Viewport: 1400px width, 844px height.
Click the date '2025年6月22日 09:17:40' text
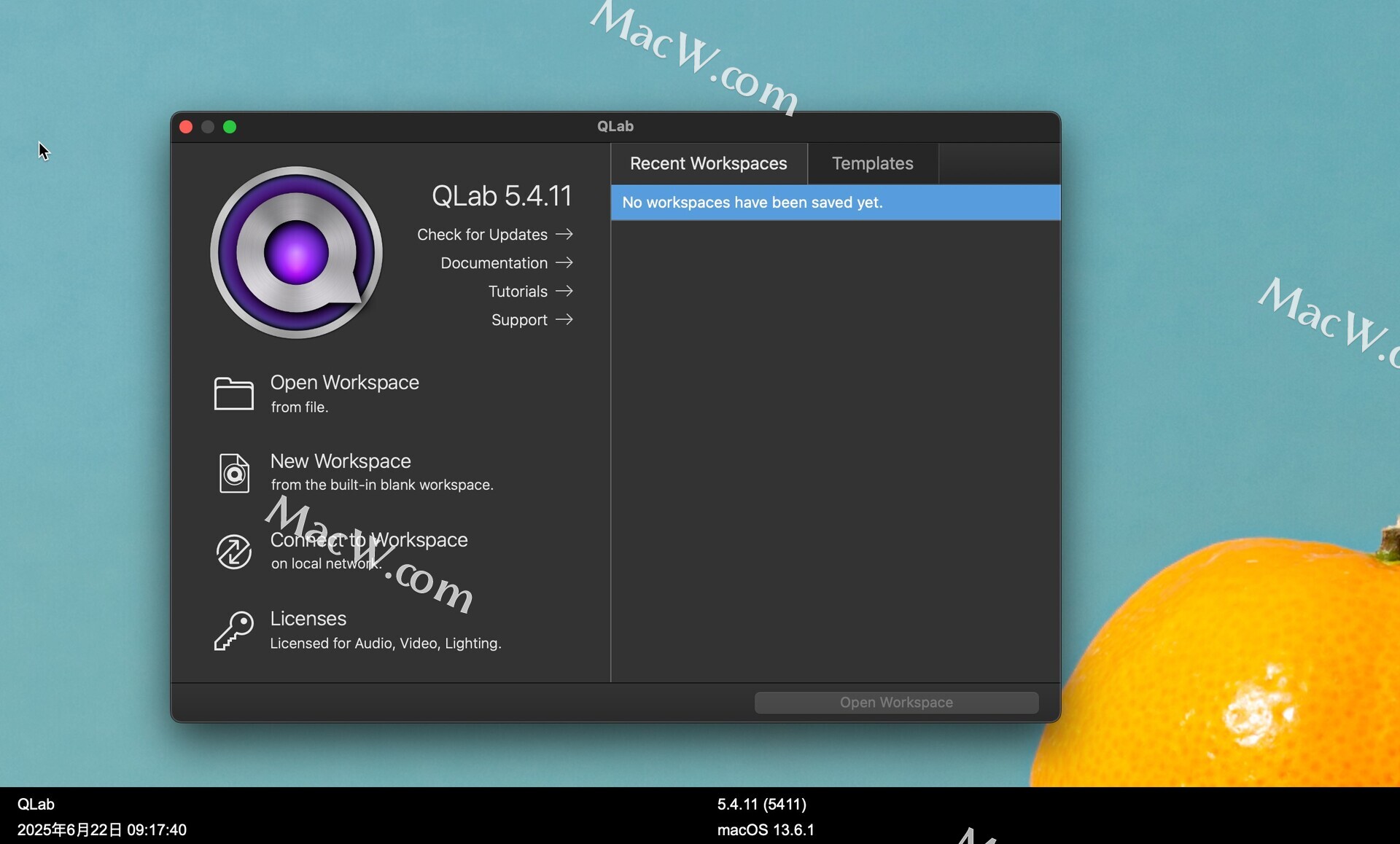point(102,829)
